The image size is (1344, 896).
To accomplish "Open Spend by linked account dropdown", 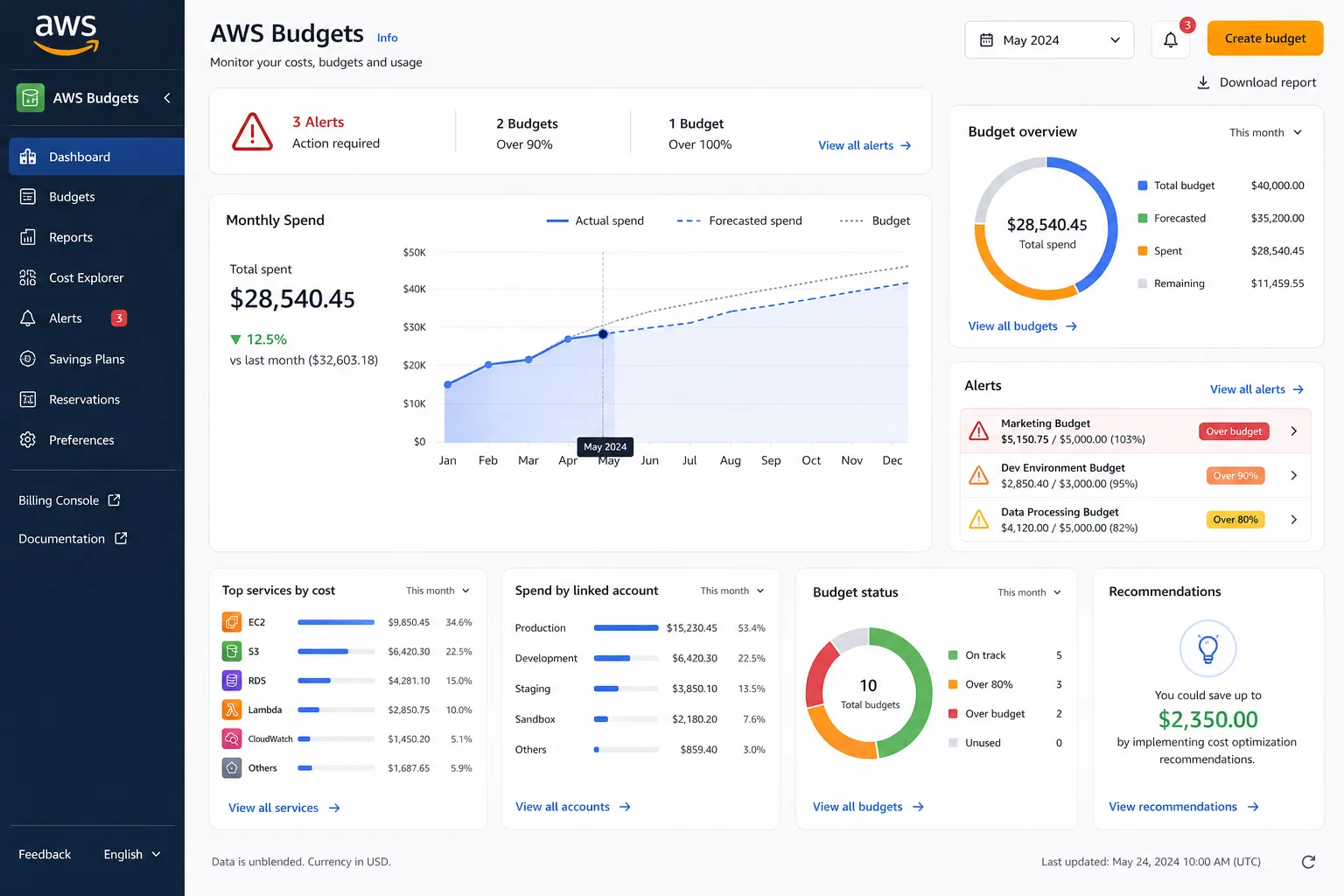I will pyautogui.click(x=732, y=591).
